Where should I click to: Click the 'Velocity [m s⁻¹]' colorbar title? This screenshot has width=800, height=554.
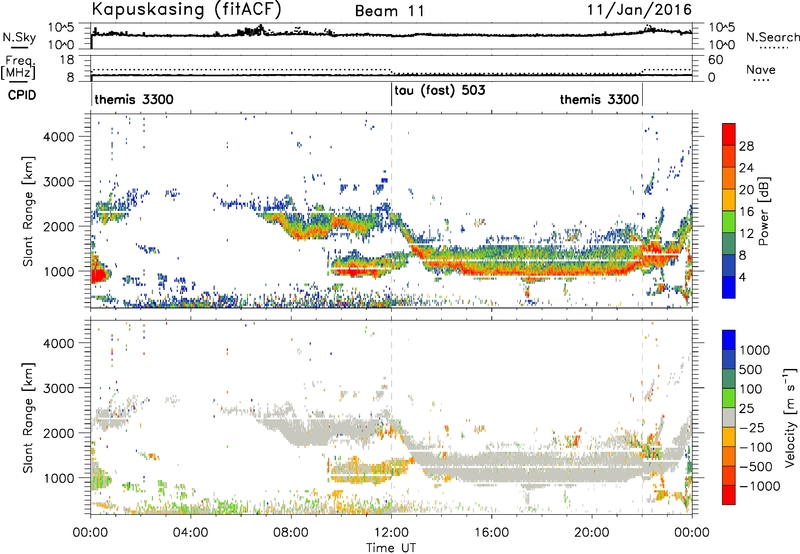coord(790,417)
